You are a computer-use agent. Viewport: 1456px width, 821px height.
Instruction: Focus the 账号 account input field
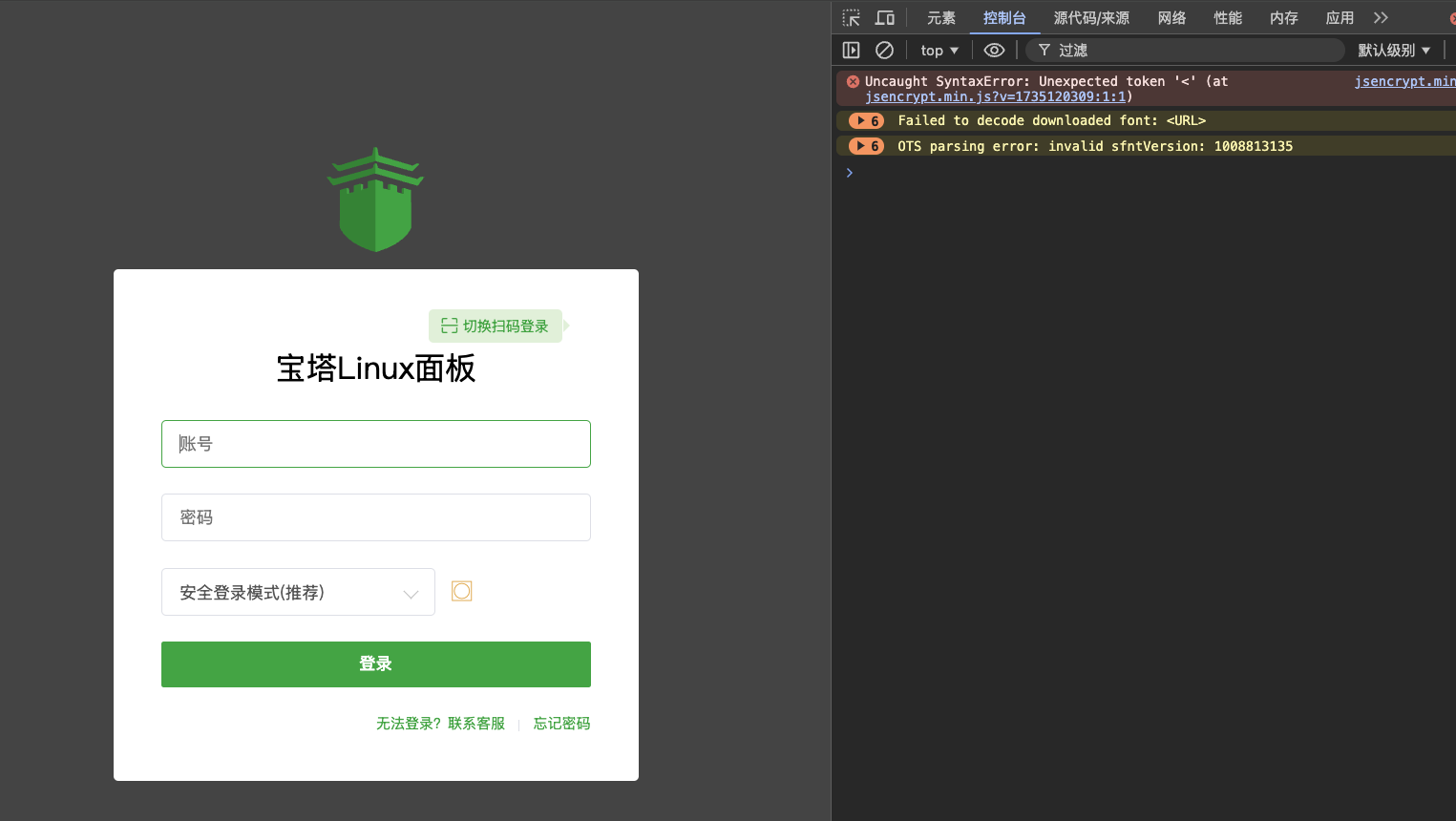[x=376, y=444]
